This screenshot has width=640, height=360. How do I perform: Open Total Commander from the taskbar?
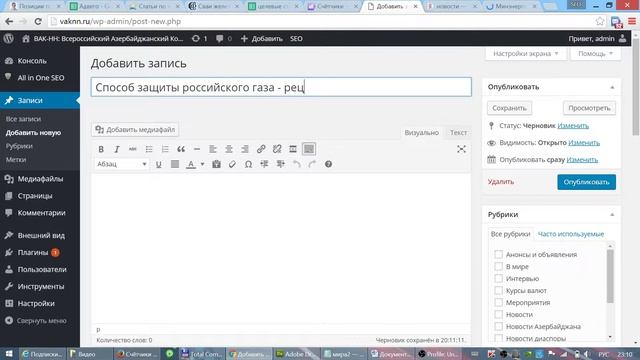[201, 354]
